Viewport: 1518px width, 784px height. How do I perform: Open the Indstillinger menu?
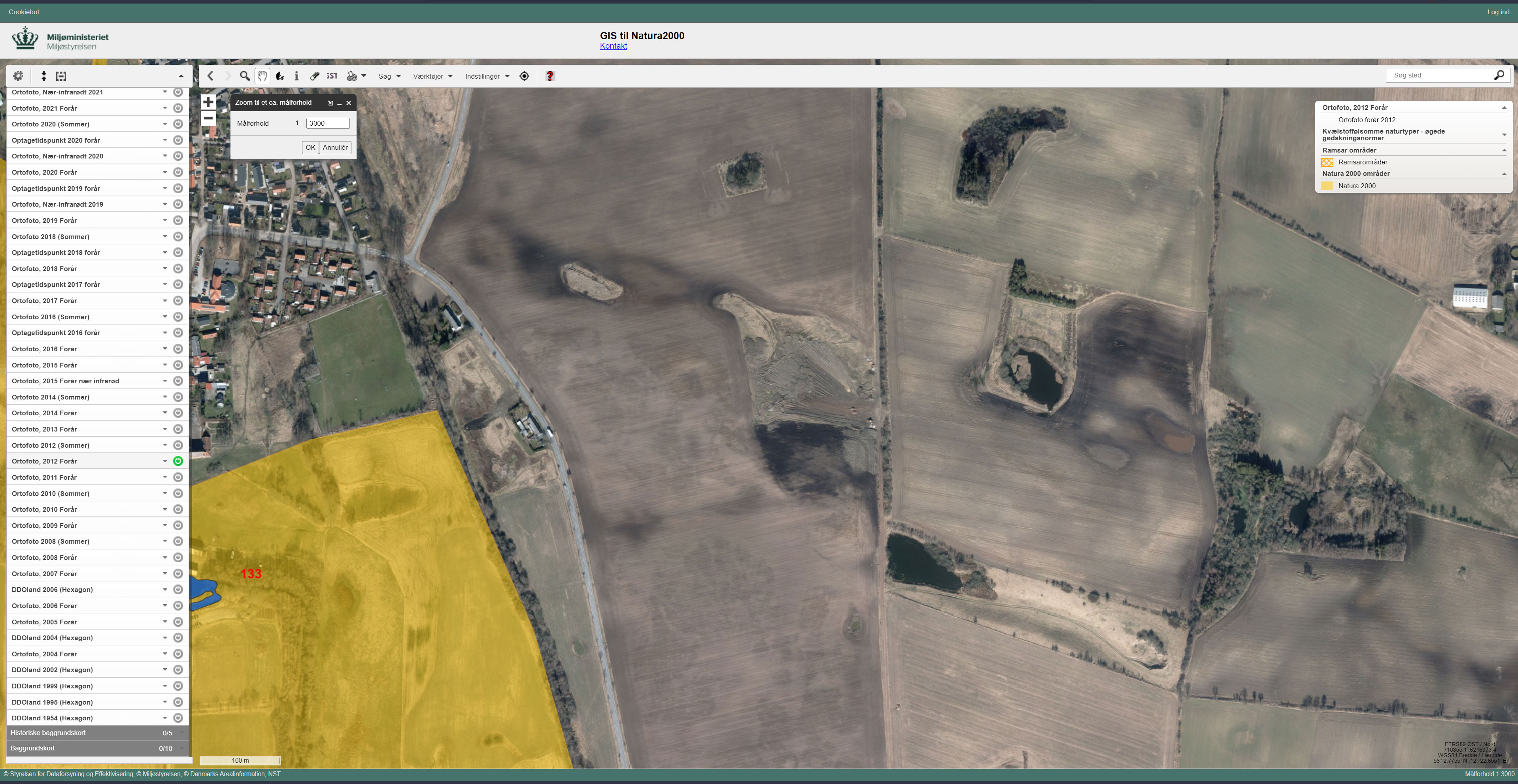487,76
